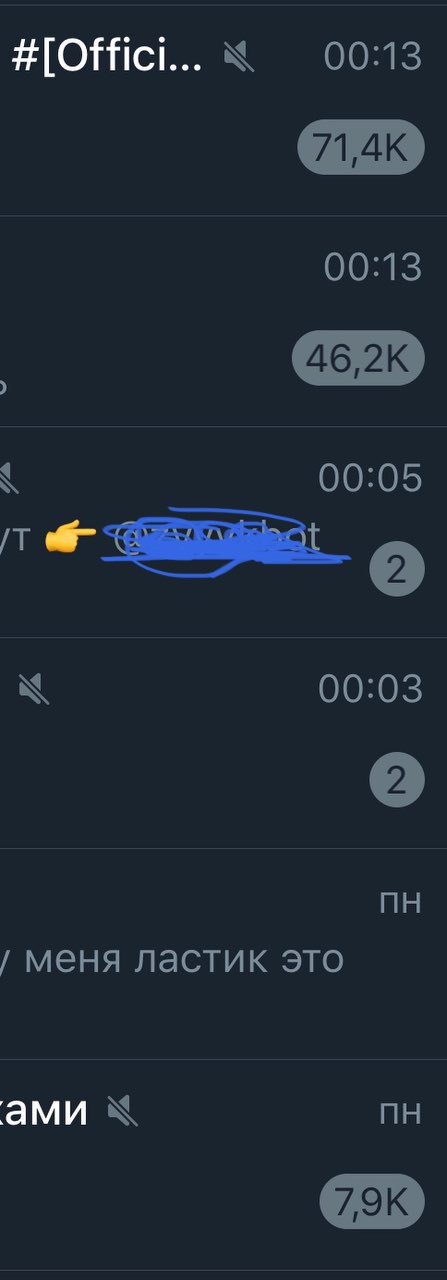The image size is (447, 1280).
Task: Click the "пн" label above the 7,9K badge
Action: point(400,1112)
